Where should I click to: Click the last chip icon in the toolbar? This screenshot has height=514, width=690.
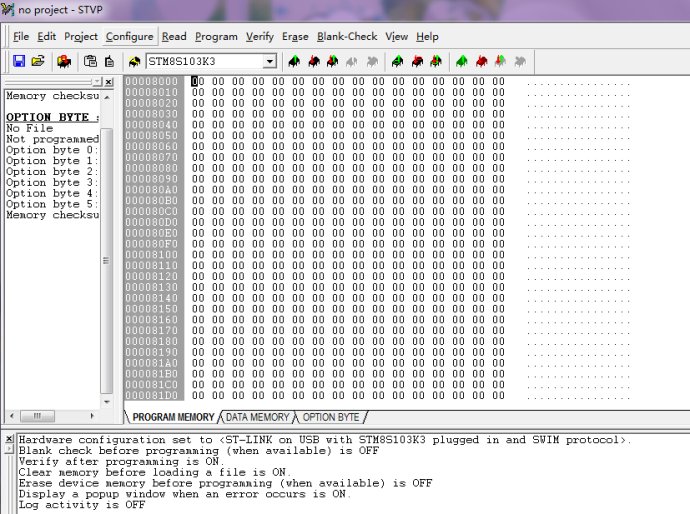[x=500, y=61]
